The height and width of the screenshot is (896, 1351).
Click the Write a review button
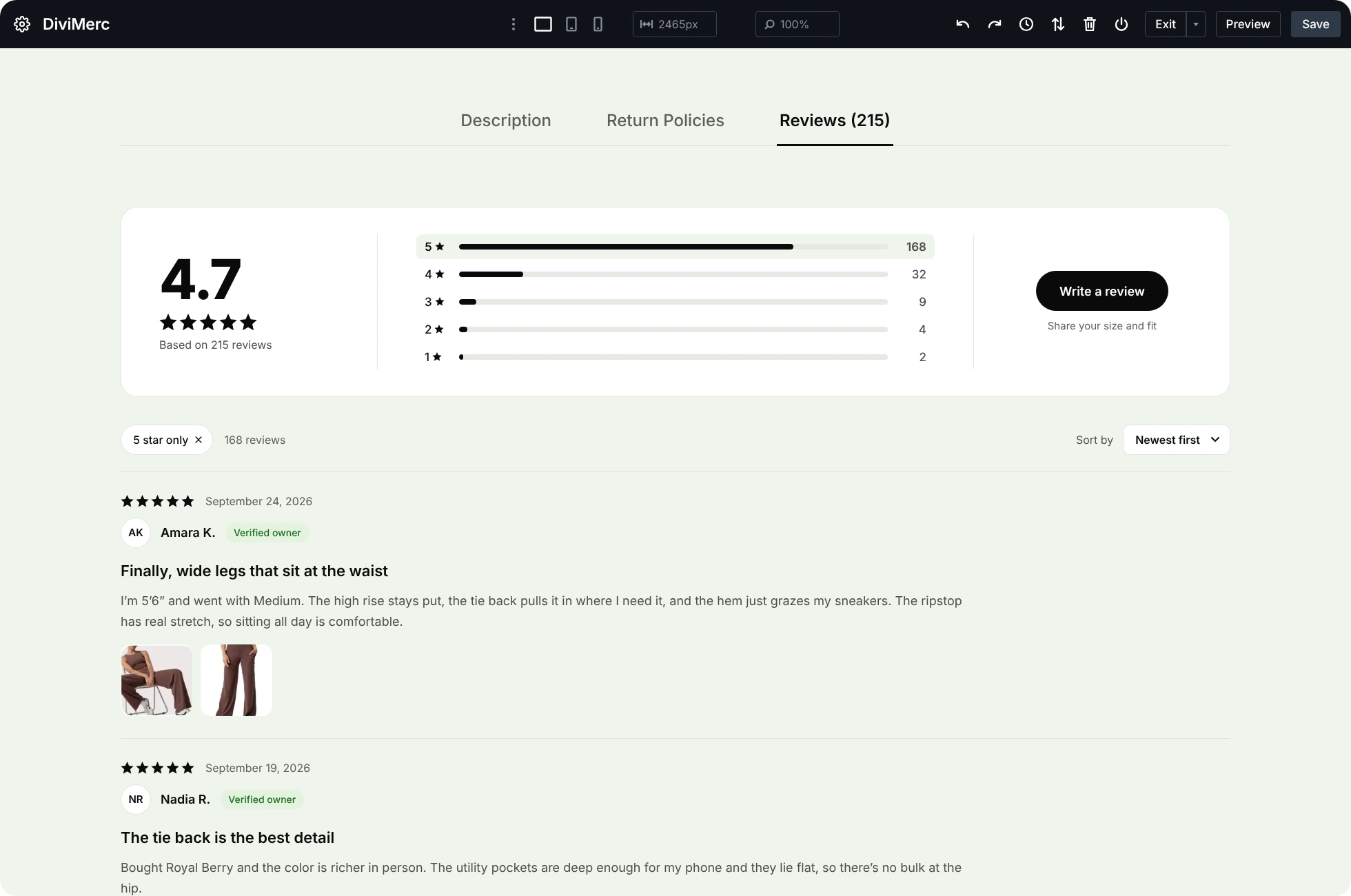coord(1102,291)
